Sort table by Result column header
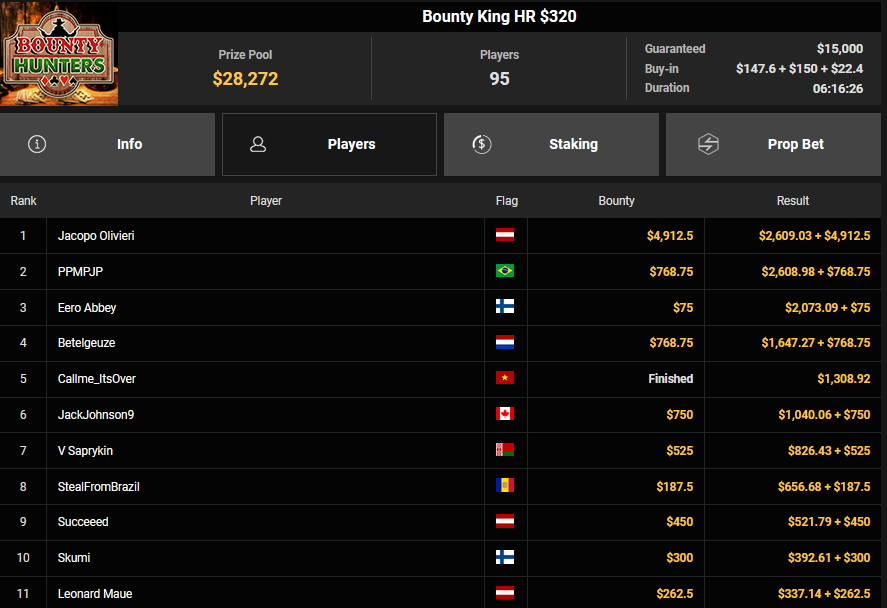887x608 pixels. click(793, 201)
